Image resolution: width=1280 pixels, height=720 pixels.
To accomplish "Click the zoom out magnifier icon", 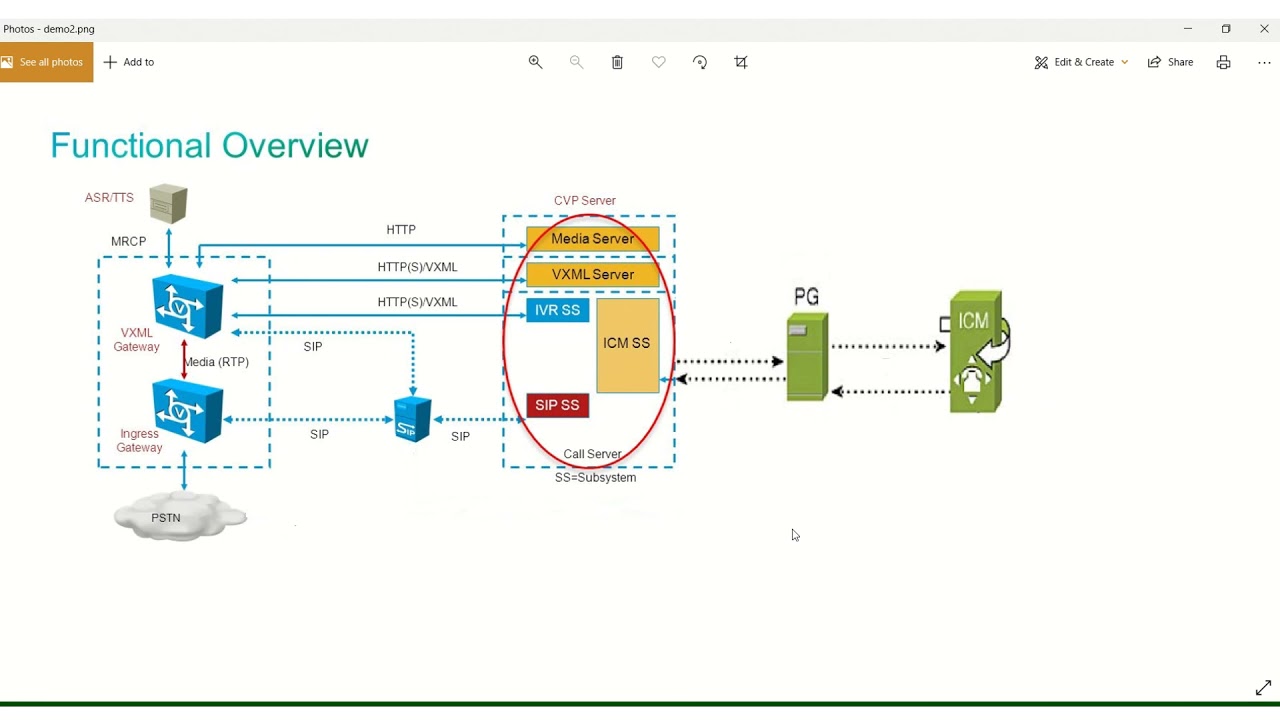I will tap(576, 62).
